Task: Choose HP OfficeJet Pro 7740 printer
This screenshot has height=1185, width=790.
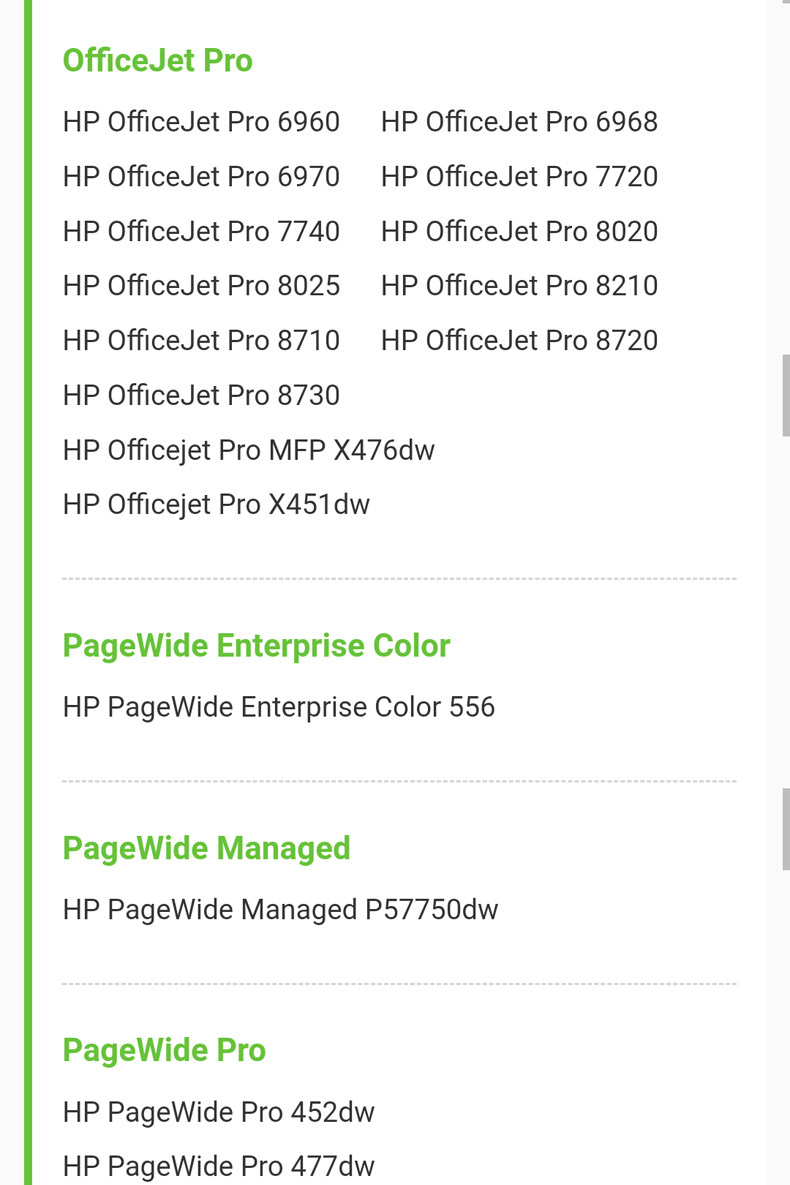Action: 201,232
